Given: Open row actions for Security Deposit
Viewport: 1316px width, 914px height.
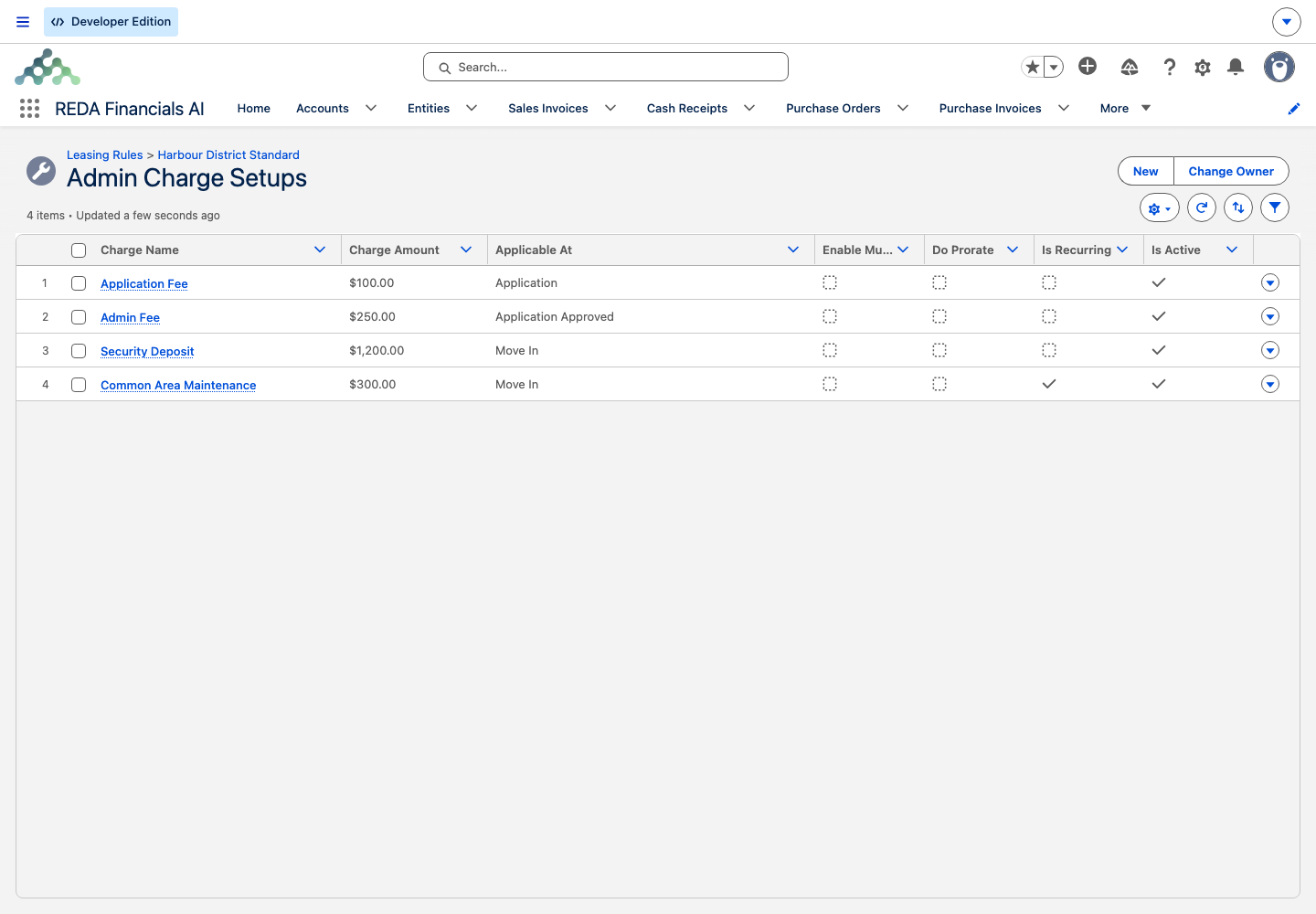Looking at the screenshot, I should [x=1270, y=350].
